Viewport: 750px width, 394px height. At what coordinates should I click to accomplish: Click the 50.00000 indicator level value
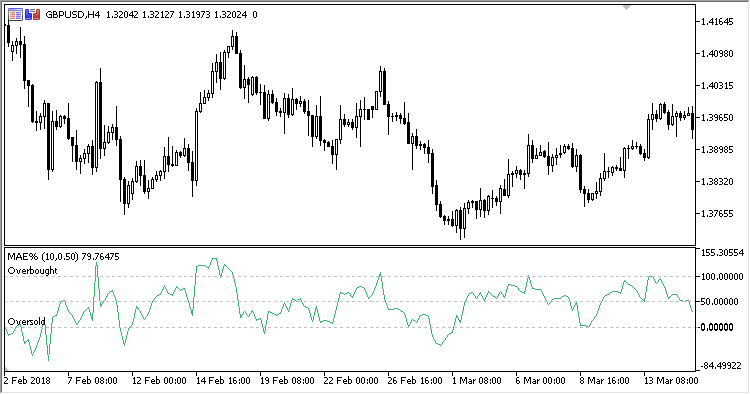tap(719, 302)
